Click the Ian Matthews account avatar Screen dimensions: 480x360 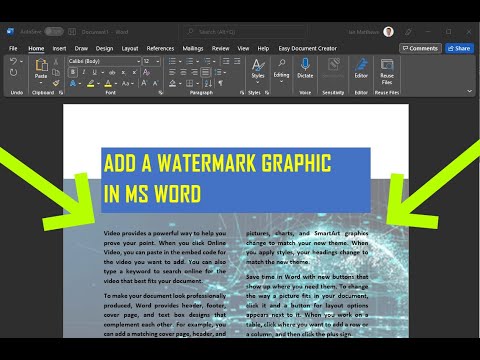tap(388, 32)
